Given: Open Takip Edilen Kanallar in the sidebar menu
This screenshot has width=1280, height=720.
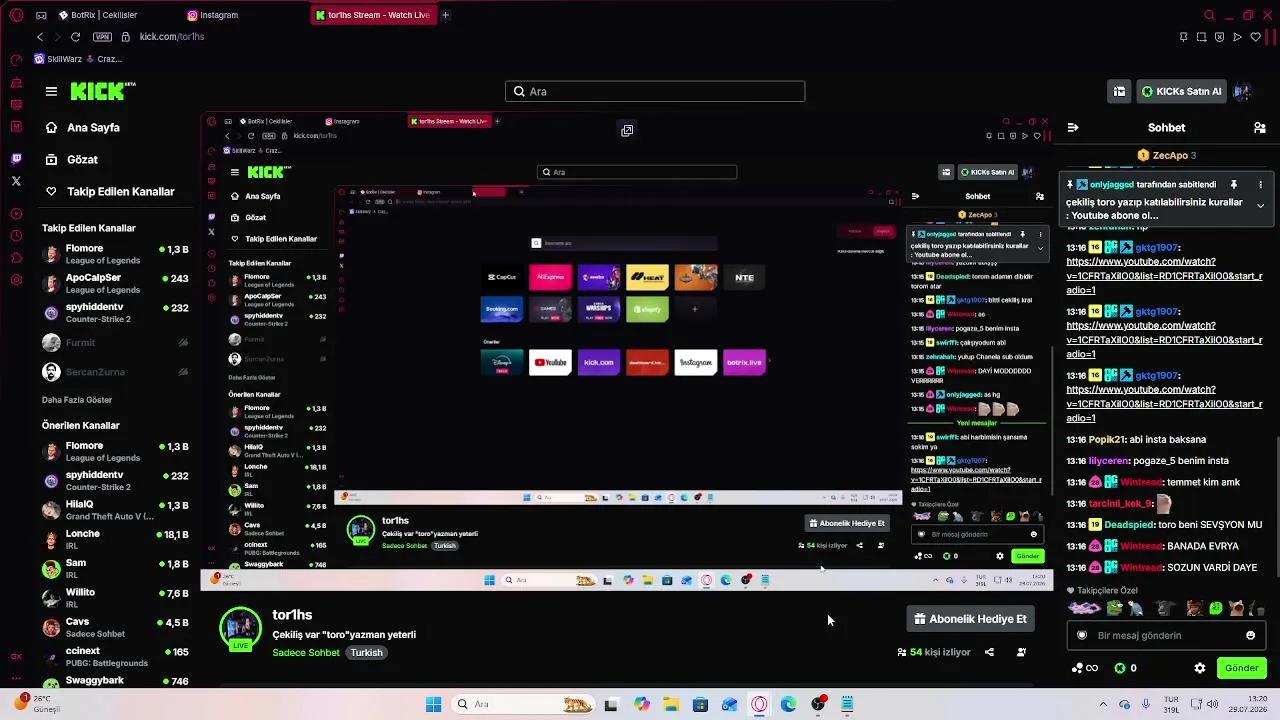Looking at the screenshot, I should (110, 191).
